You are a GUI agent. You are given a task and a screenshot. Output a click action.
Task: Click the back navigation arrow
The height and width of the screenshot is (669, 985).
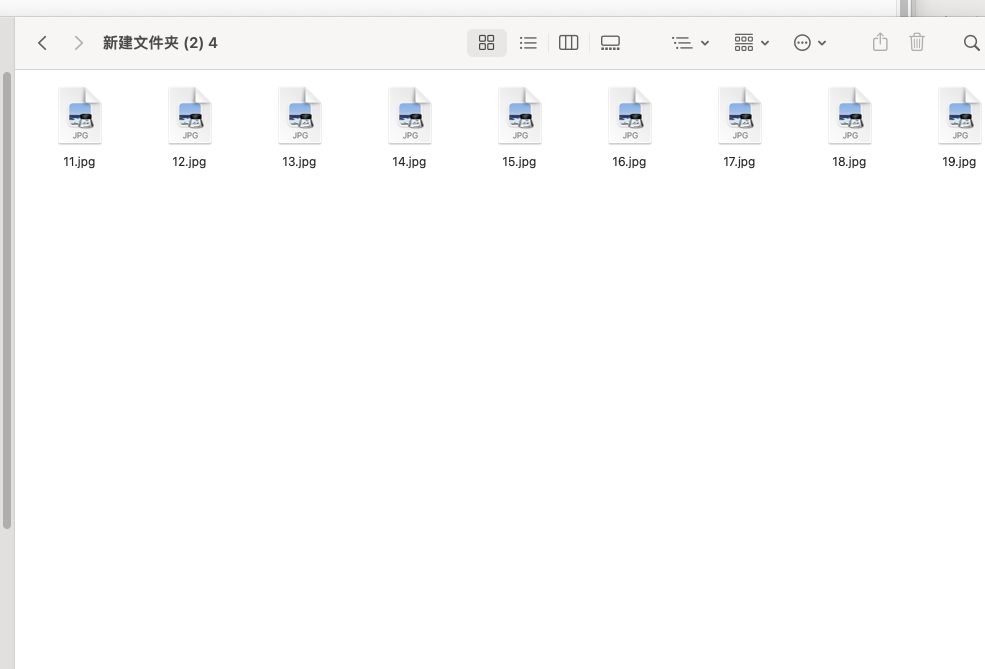coord(42,43)
